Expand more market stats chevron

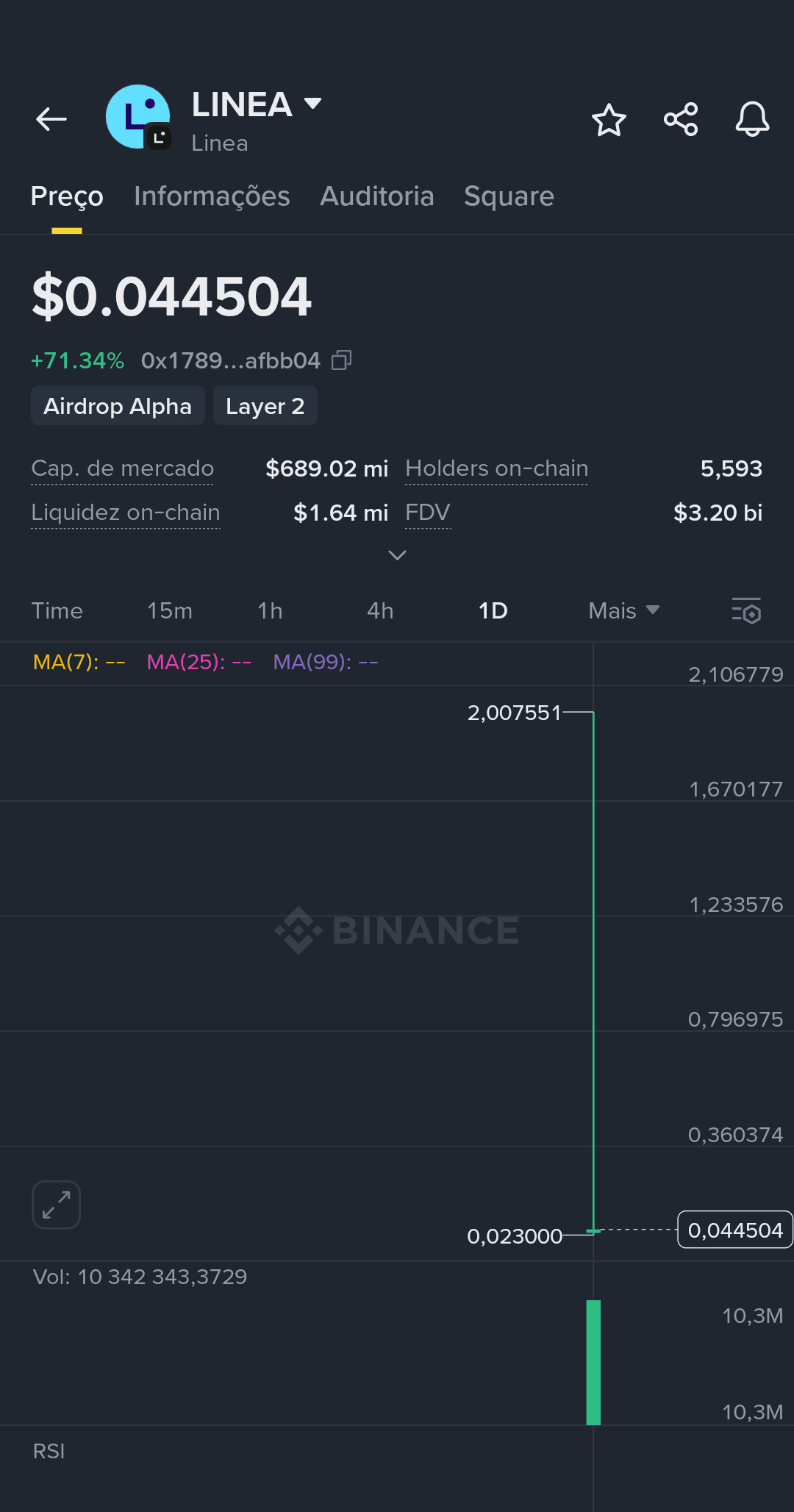coord(397,555)
